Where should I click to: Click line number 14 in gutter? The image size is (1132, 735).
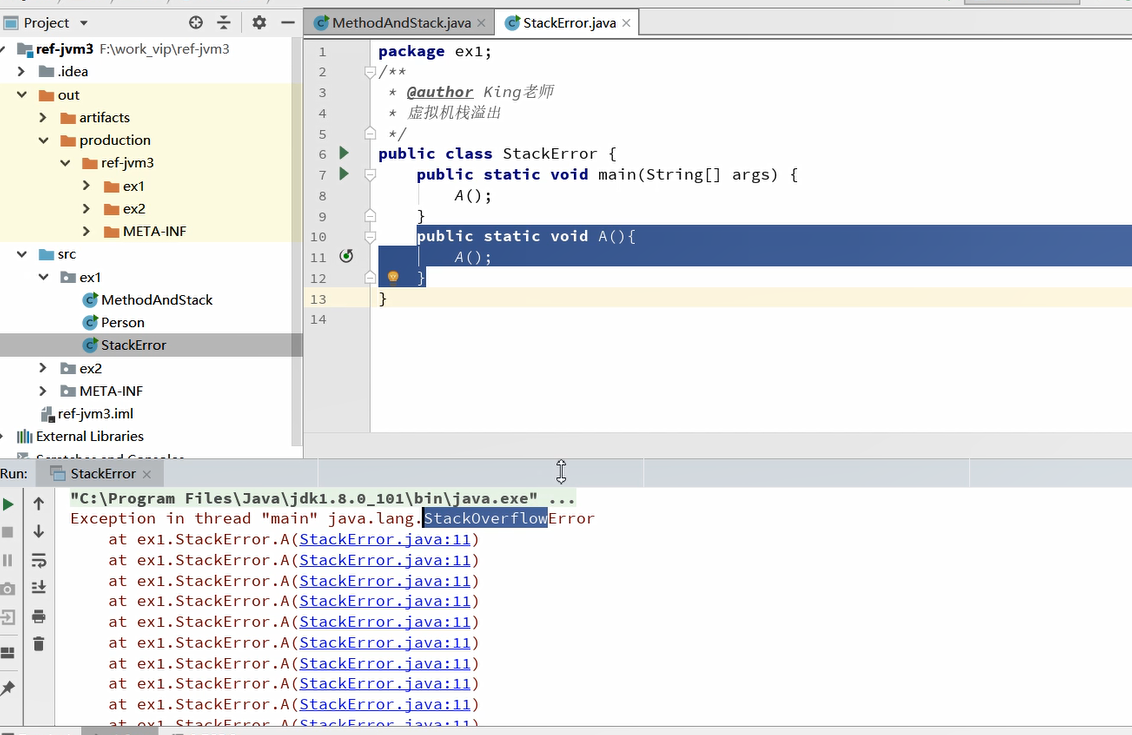[318, 319]
